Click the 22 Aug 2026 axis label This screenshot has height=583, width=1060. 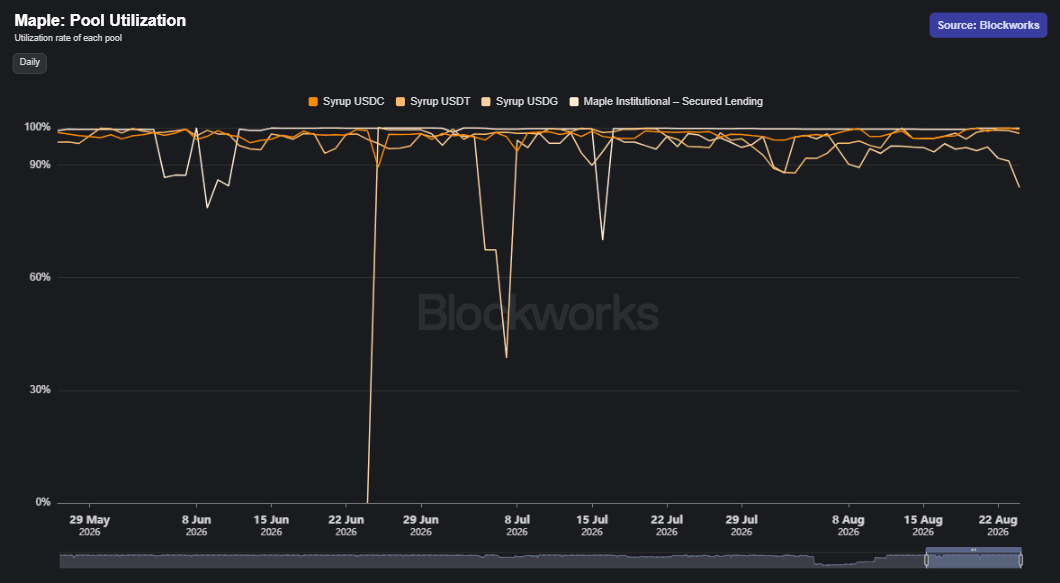click(x=998, y=526)
